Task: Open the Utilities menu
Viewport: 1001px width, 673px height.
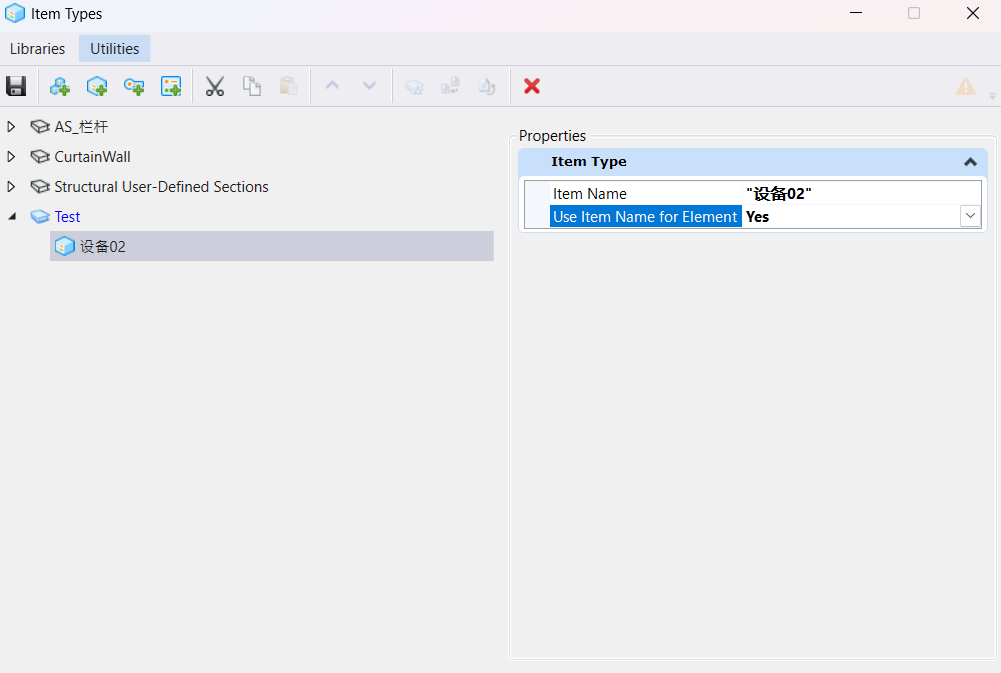Action: point(115,48)
